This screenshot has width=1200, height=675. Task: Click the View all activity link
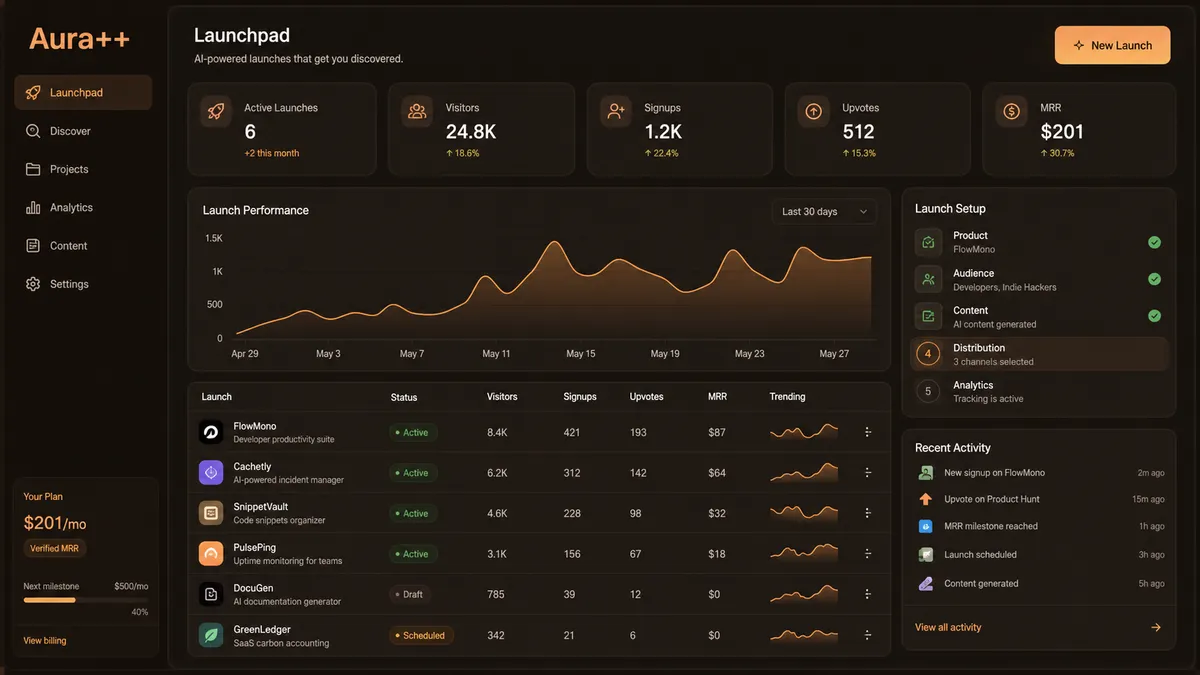(x=948, y=628)
